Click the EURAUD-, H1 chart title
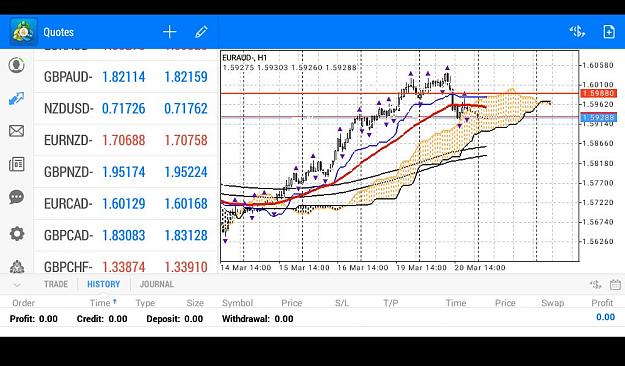Screen dimensions: 625x366 point(244,58)
